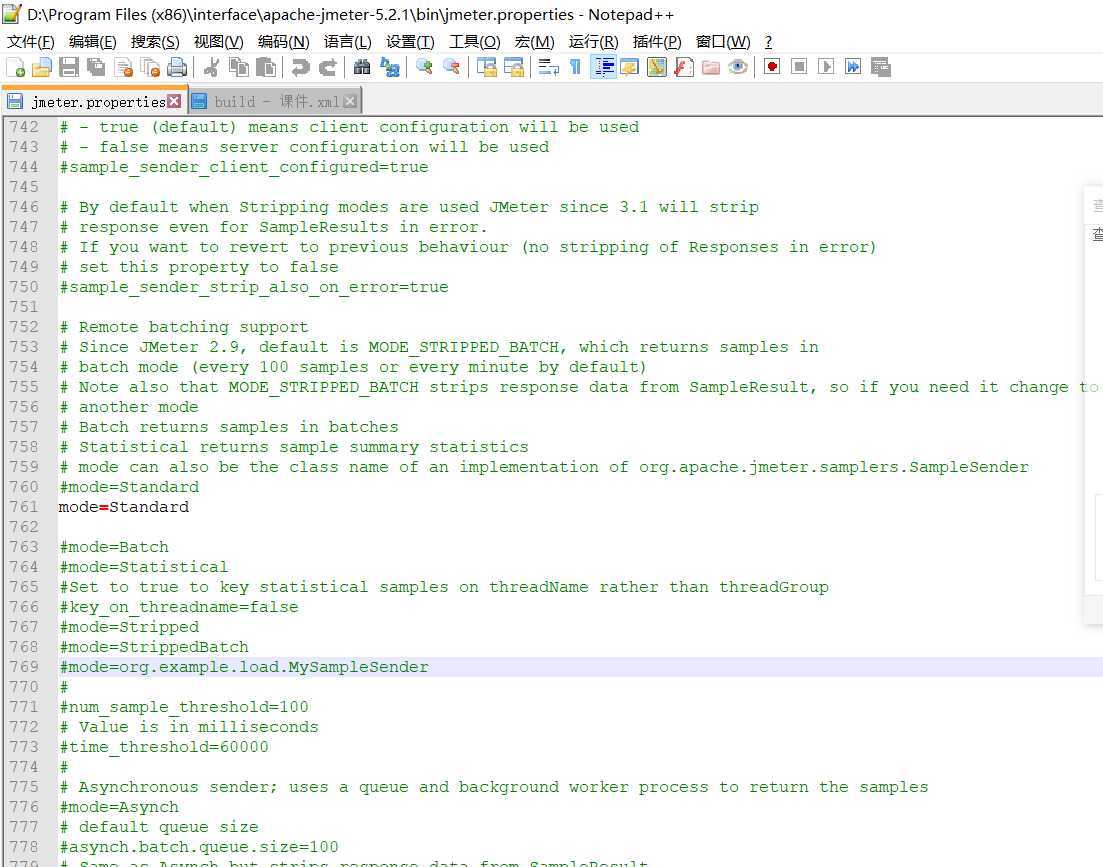Click the Redo arrow icon
The height and width of the screenshot is (867, 1103).
pyautogui.click(x=327, y=68)
